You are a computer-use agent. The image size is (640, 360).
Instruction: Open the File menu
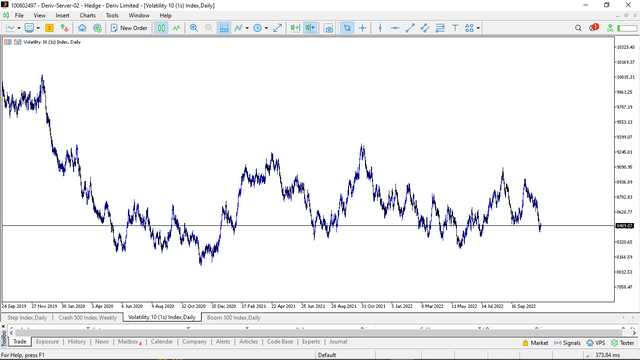pyautogui.click(x=19, y=16)
